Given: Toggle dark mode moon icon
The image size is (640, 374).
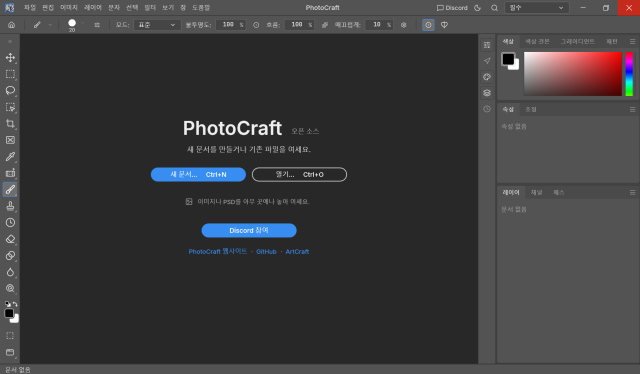Looking at the screenshot, I should tap(478, 8).
